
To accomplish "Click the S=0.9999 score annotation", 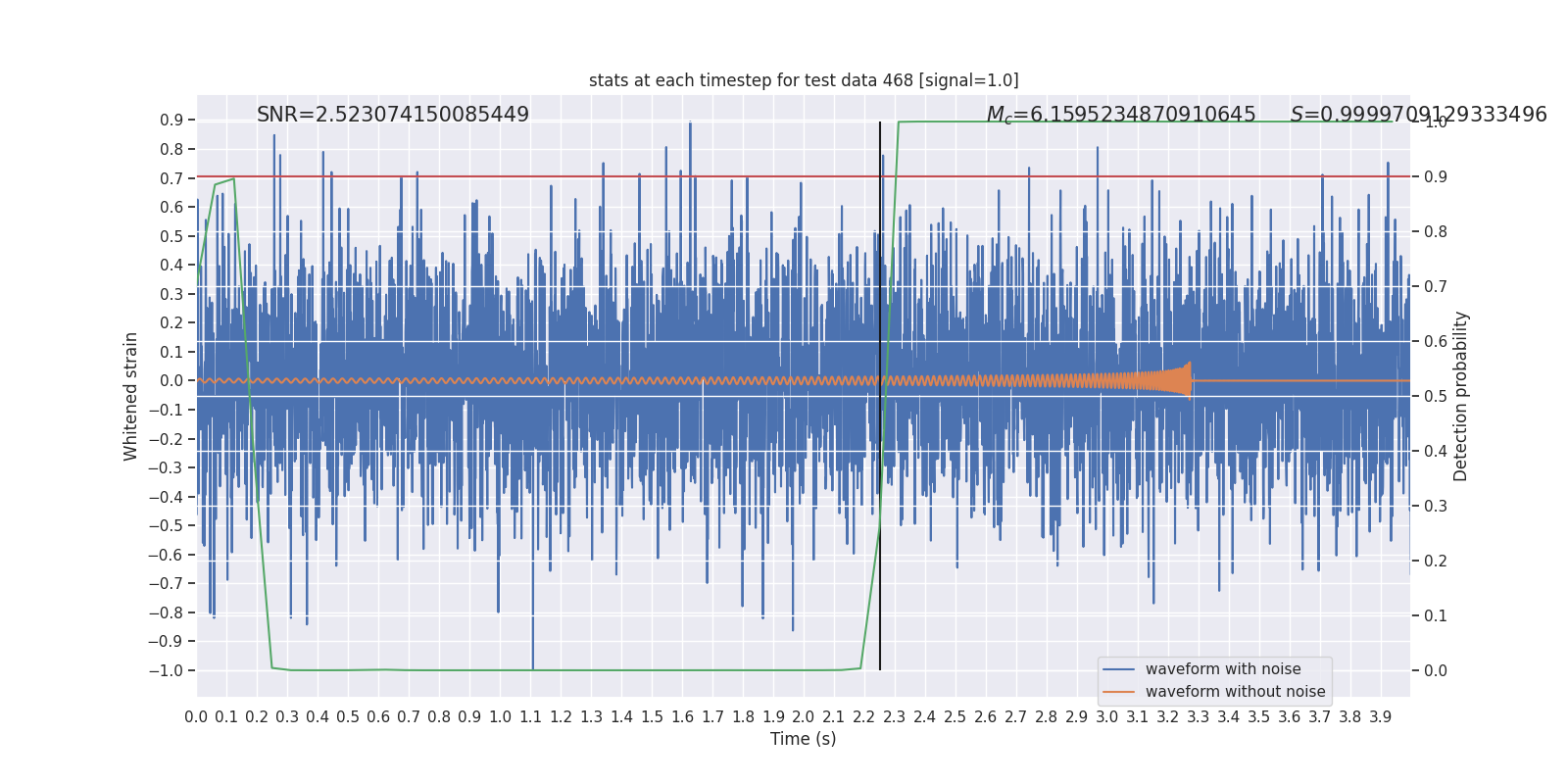I will [1418, 115].
